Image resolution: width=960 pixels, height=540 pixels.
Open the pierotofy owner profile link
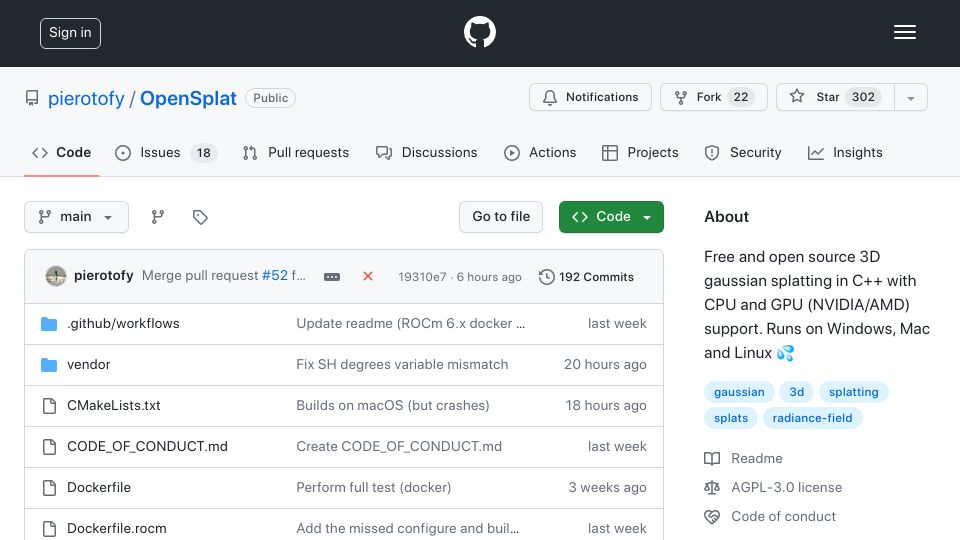[x=86, y=98]
